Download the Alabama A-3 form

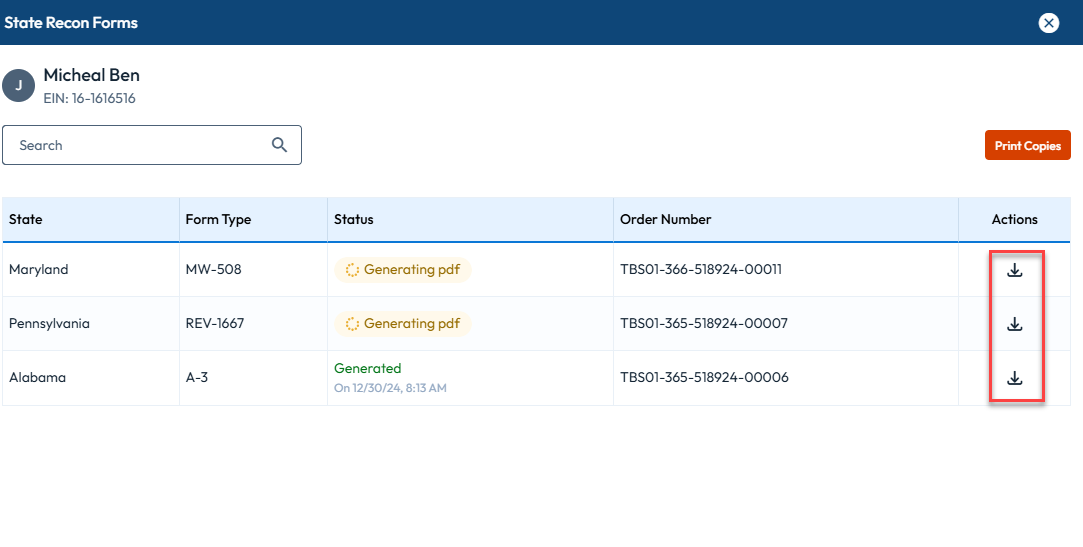point(1014,378)
